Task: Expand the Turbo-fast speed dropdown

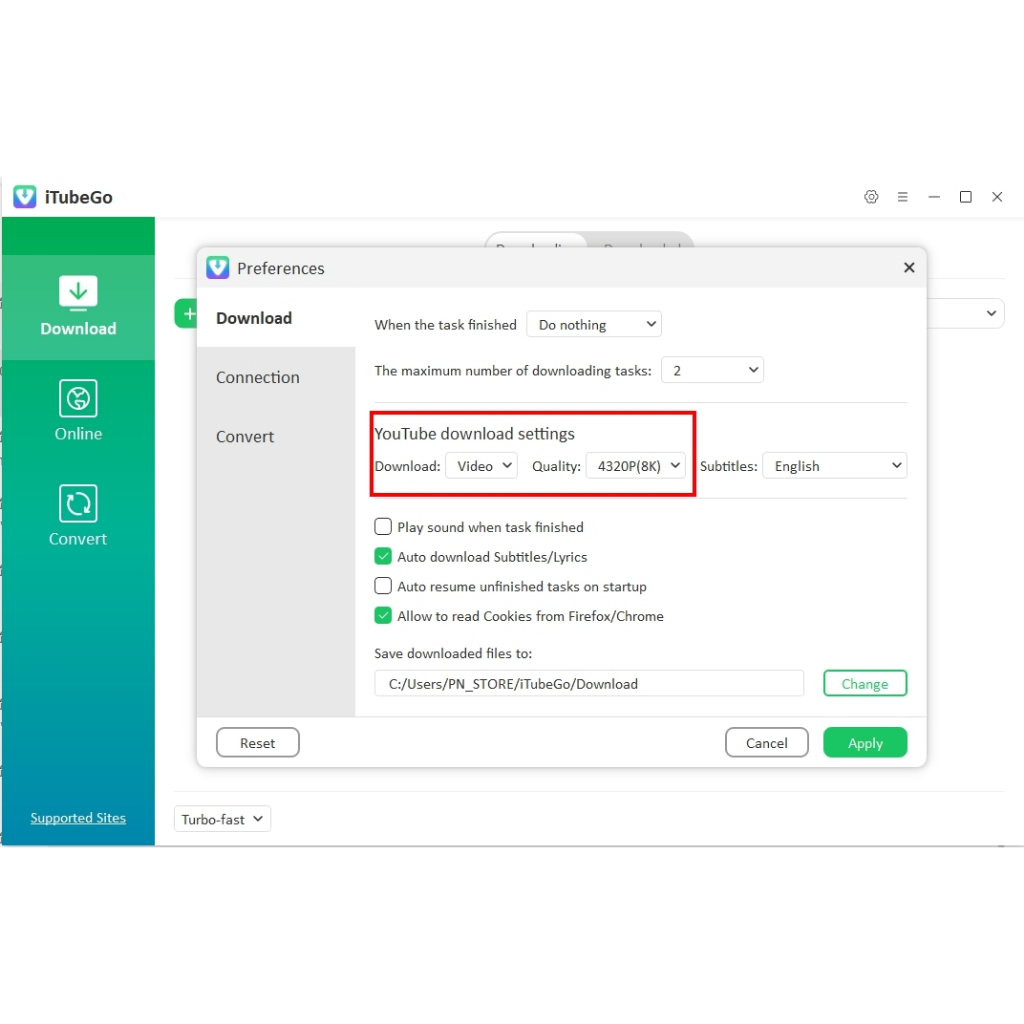Action: click(222, 818)
